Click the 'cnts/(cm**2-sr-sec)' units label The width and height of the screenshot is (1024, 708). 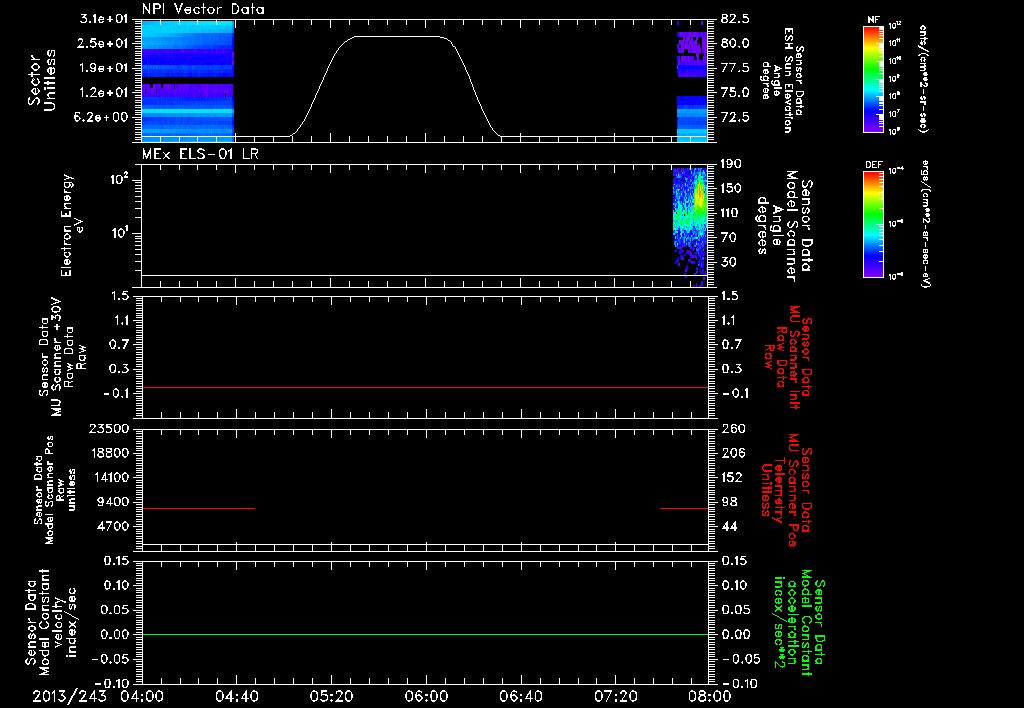[923, 78]
